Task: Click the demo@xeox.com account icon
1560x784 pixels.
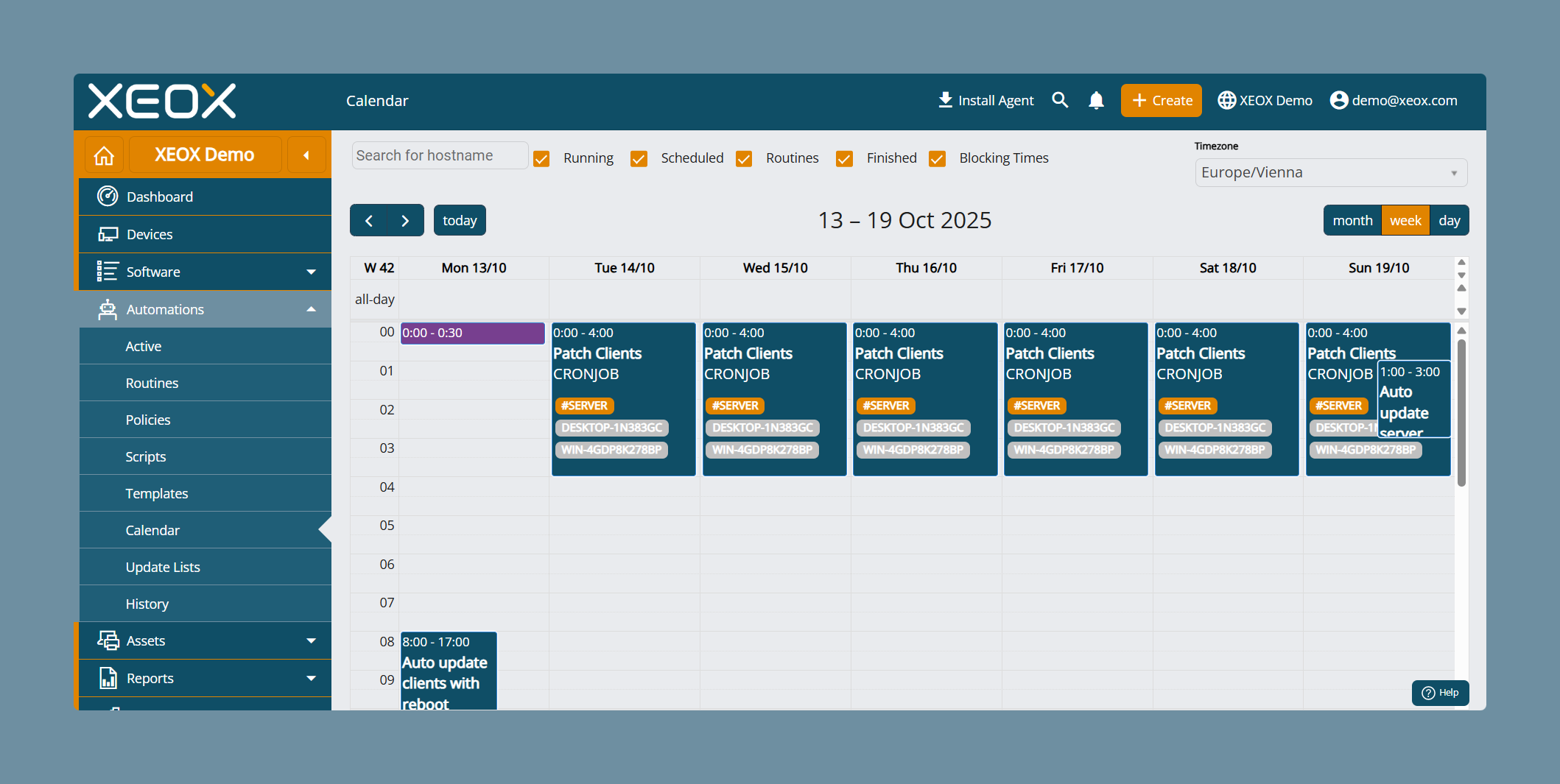Action: 1339,100
